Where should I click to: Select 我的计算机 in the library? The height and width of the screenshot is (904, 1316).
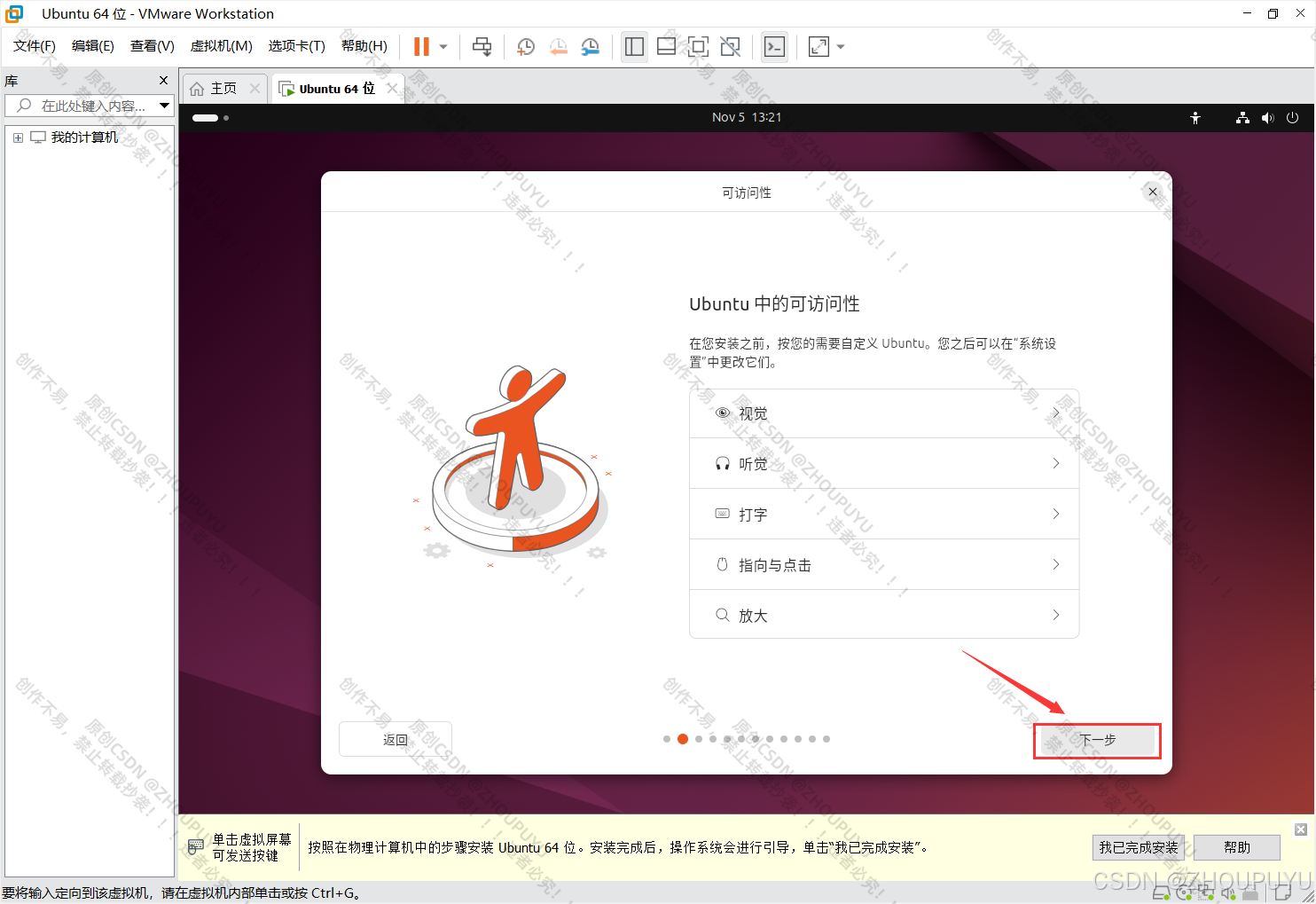[x=84, y=138]
